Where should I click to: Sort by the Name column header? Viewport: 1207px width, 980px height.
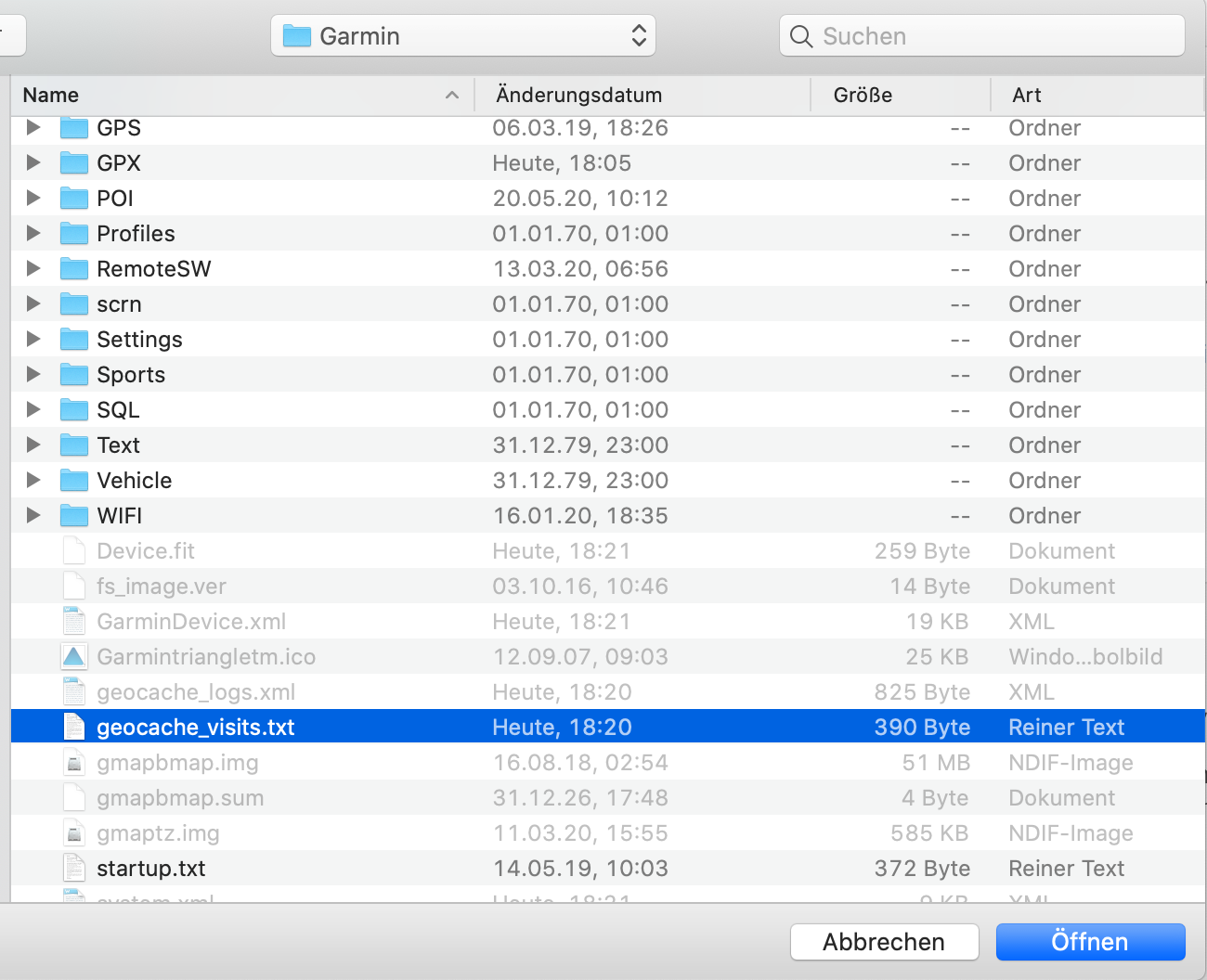tap(242, 95)
